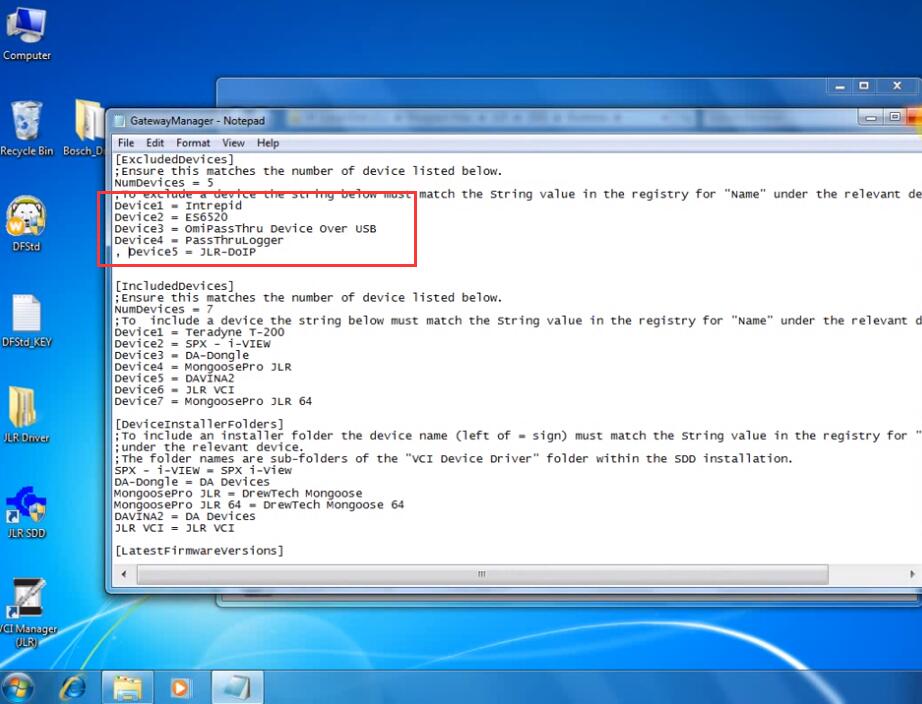
Task: Select the DFStd application icon
Action: [x=26, y=223]
